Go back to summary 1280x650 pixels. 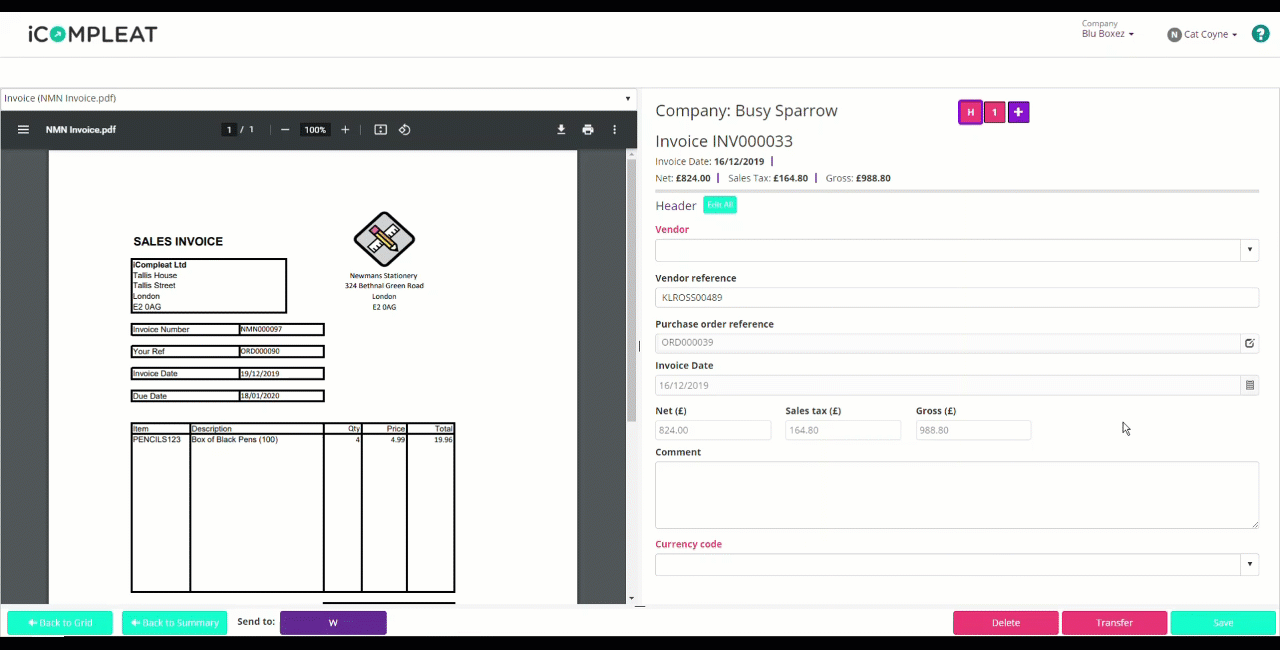pos(175,623)
